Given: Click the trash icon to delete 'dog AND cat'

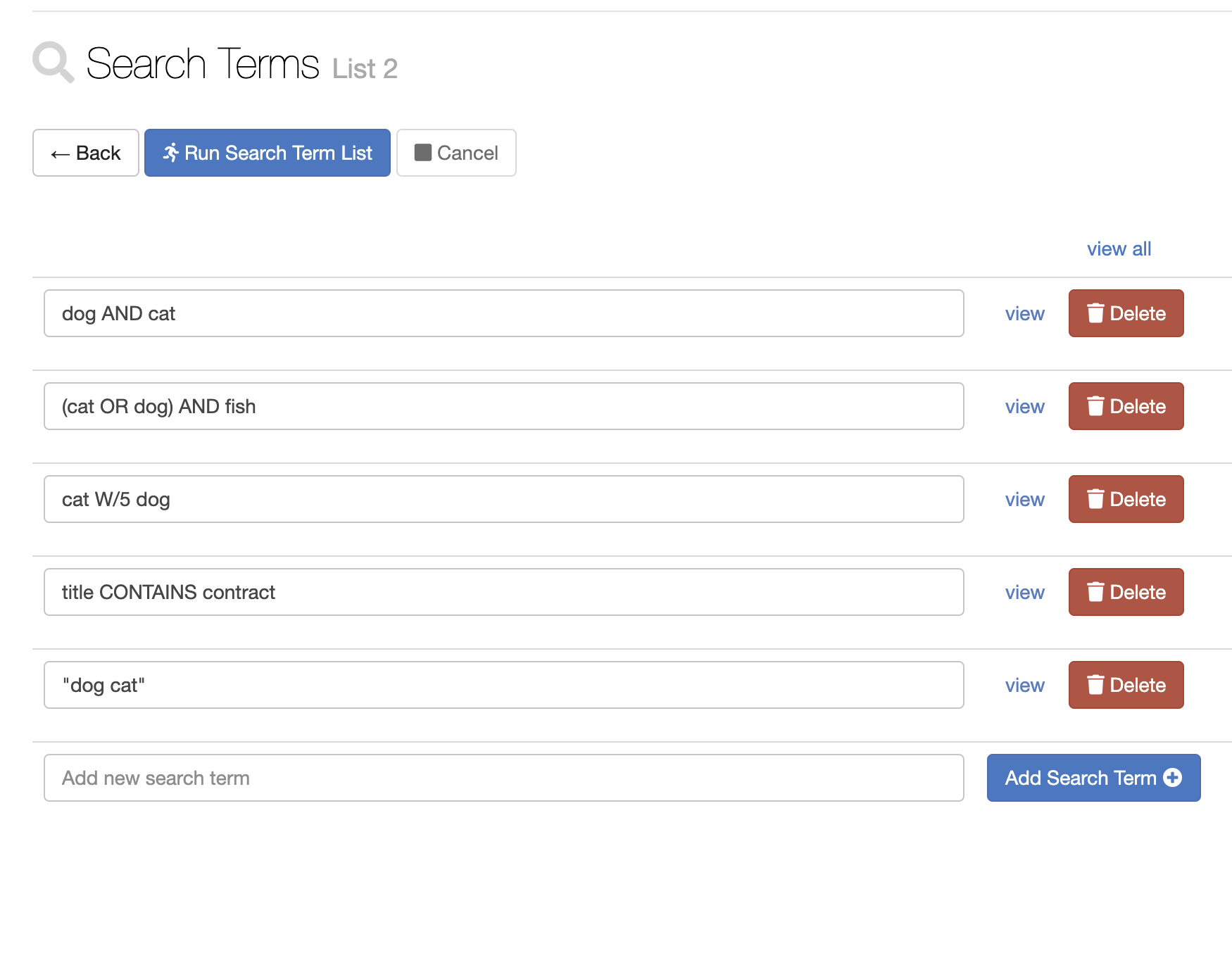Looking at the screenshot, I should (1096, 313).
